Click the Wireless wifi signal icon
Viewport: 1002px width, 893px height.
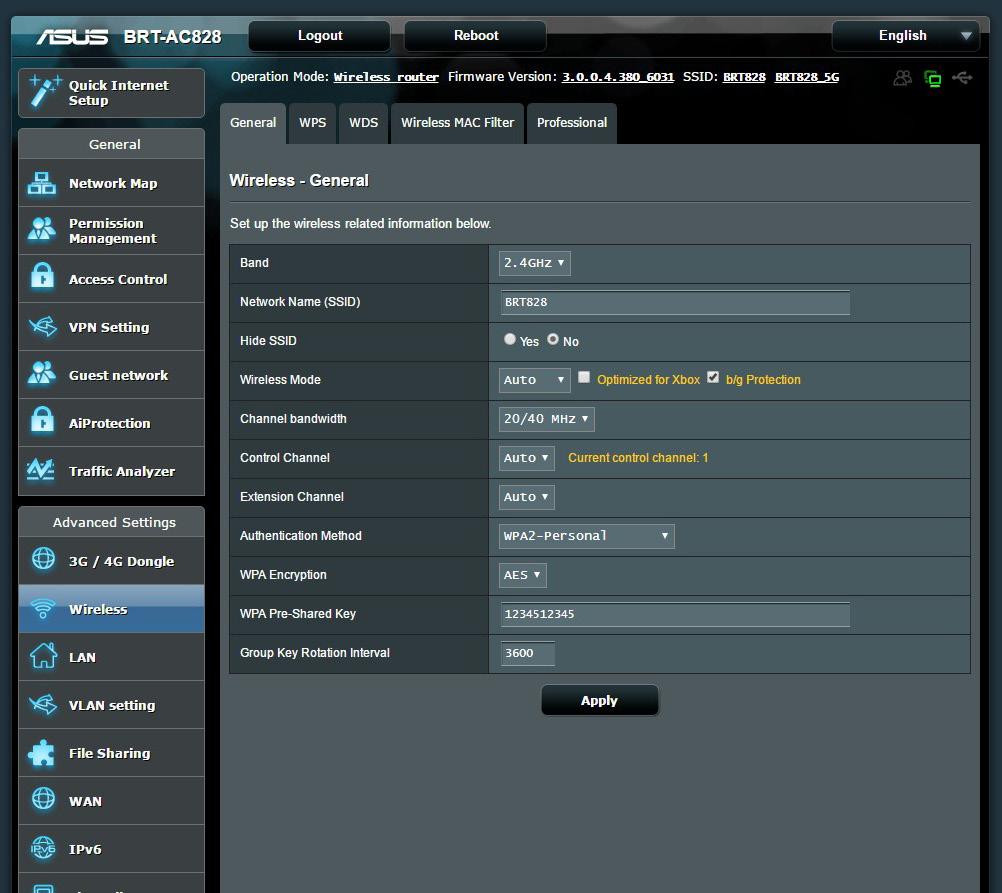(43, 609)
